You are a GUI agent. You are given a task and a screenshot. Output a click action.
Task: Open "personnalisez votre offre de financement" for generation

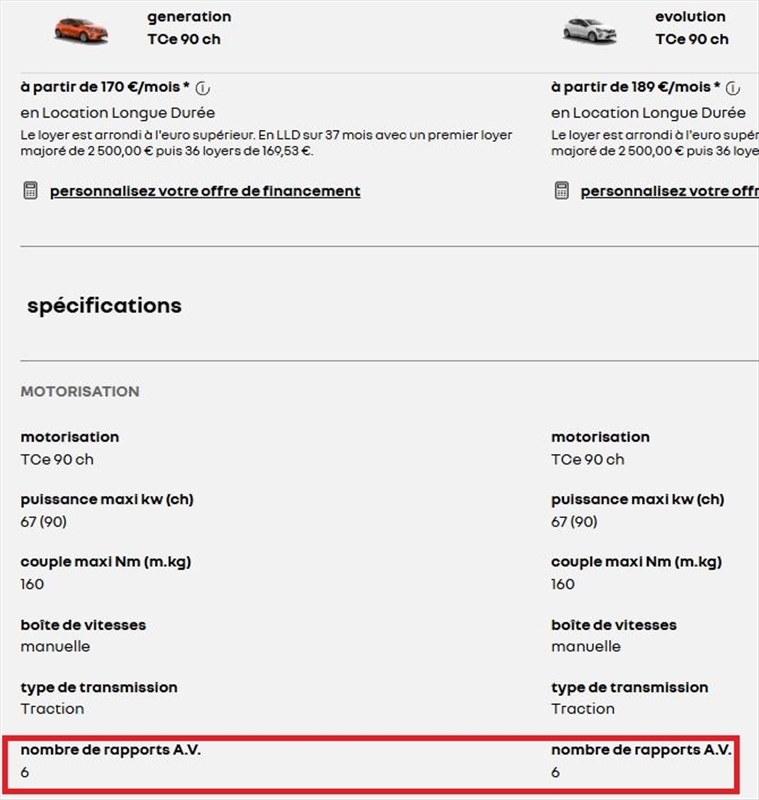[x=205, y=190]
